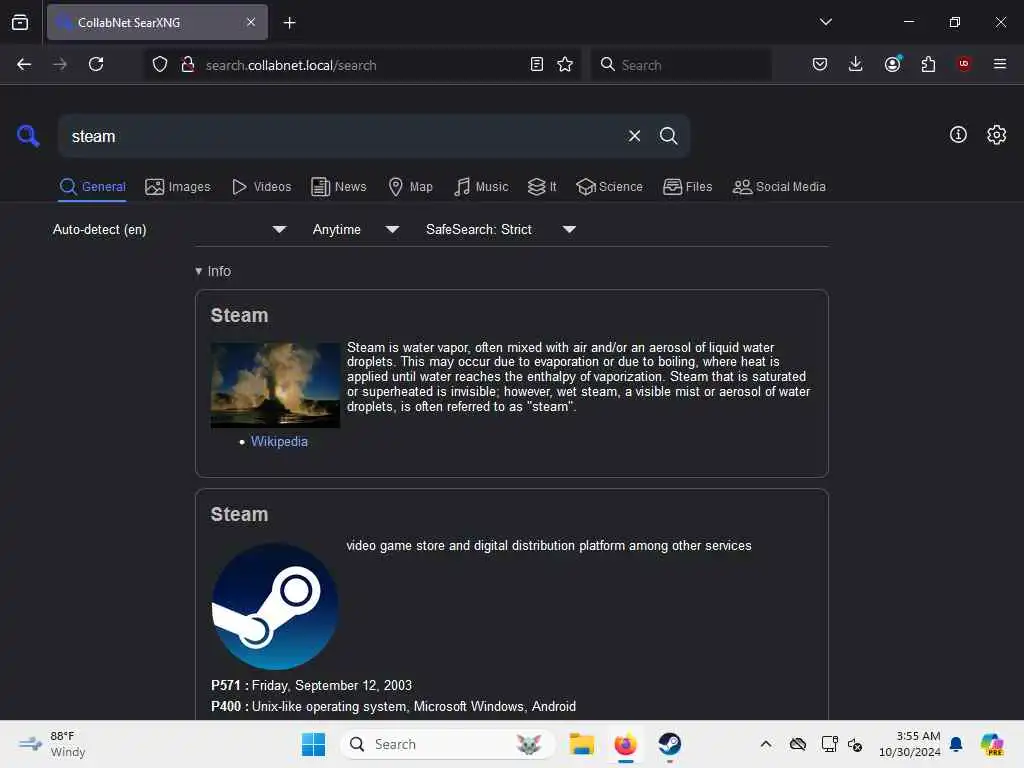Click the first Steam infobox heading
The height and width of the screenshot is (768, 1024).
(x=239, y=315)
